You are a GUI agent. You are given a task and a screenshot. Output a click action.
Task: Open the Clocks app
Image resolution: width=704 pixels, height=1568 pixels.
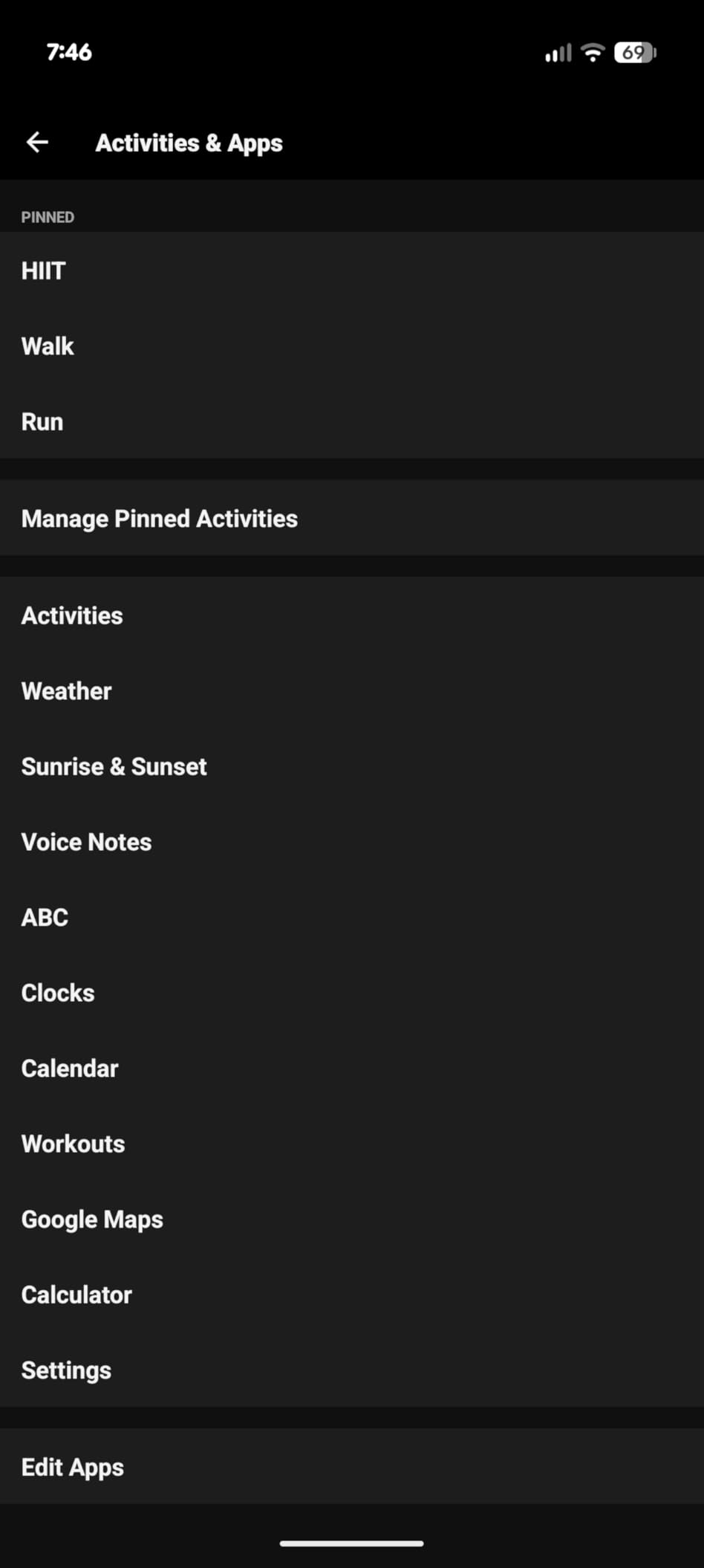[x=352, y=992]
